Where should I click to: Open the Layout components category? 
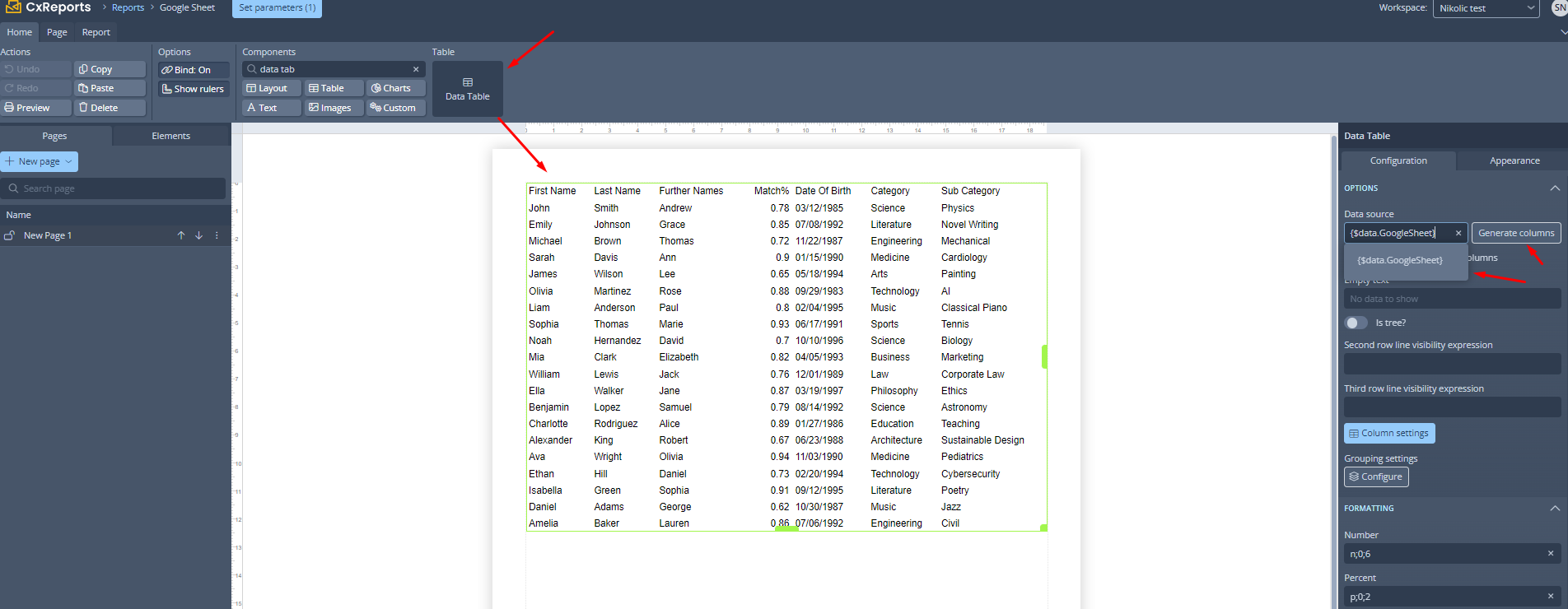point(272,88)
